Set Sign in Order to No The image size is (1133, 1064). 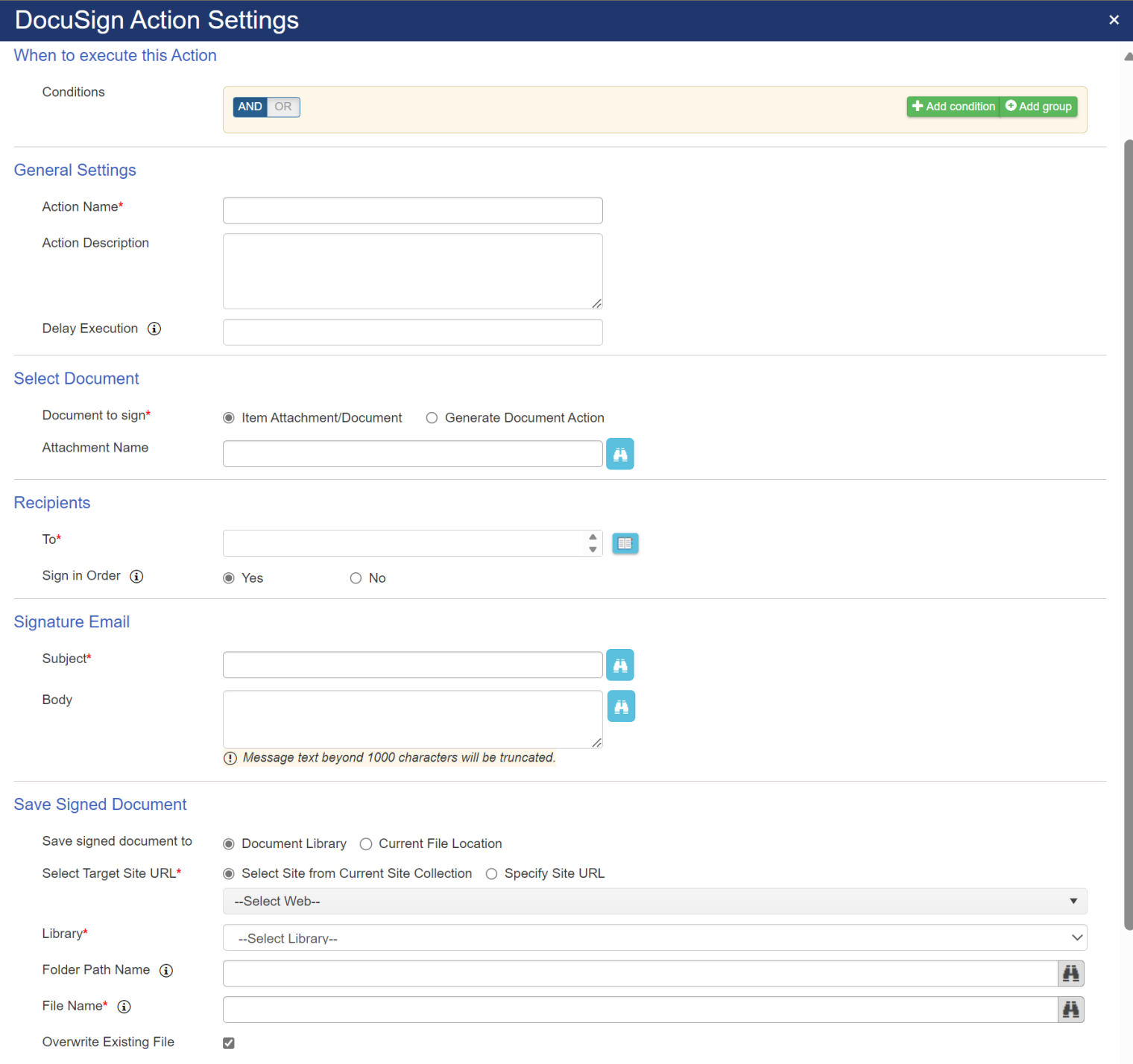point(356,578)
